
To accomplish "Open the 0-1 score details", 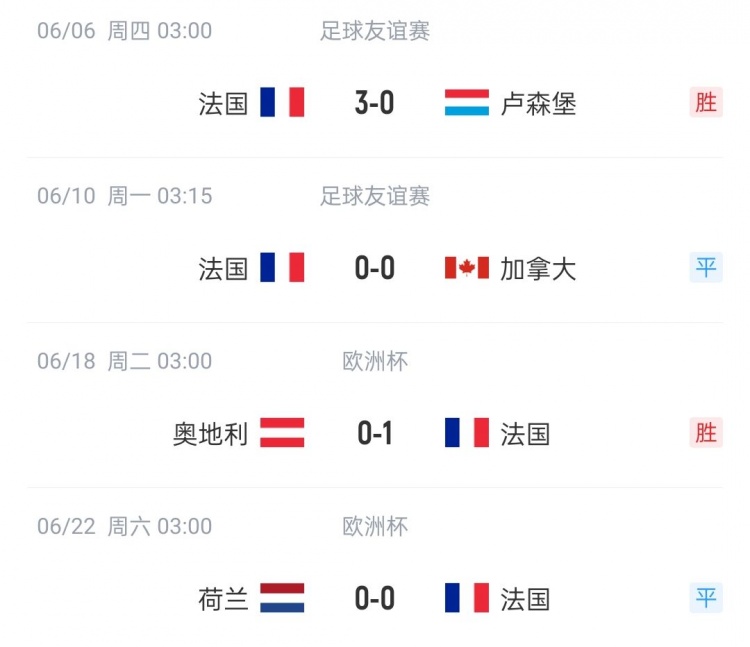I will click(375, 433).
